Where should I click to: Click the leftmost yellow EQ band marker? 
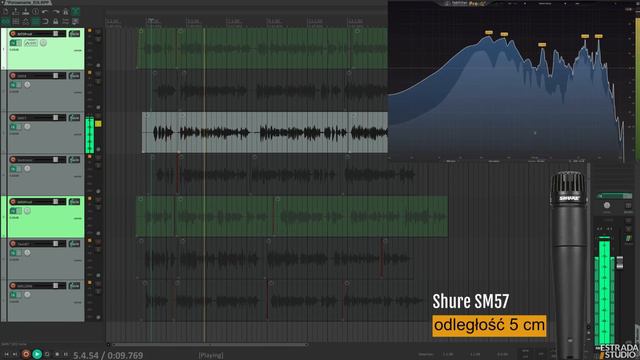click(489, 32)
